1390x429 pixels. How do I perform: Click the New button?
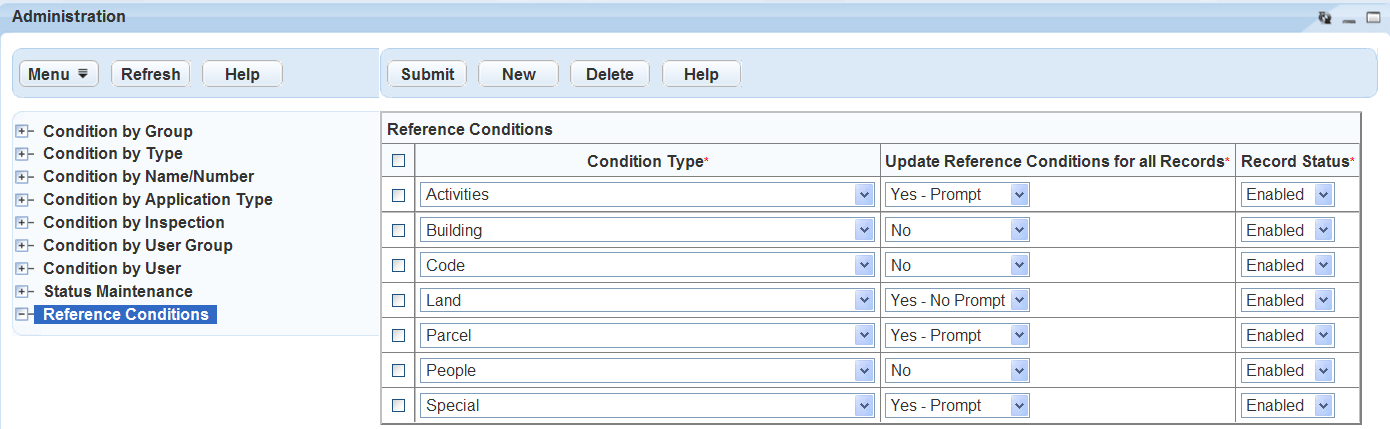point(518,74)
